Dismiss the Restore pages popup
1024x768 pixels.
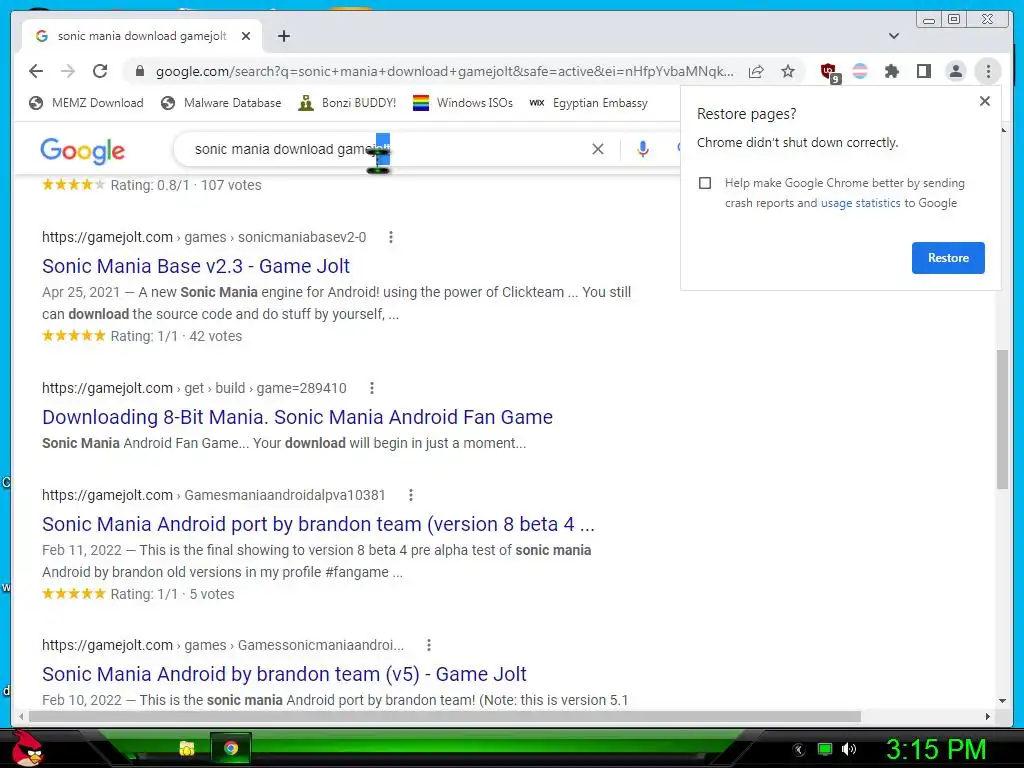tap(985, 101)
